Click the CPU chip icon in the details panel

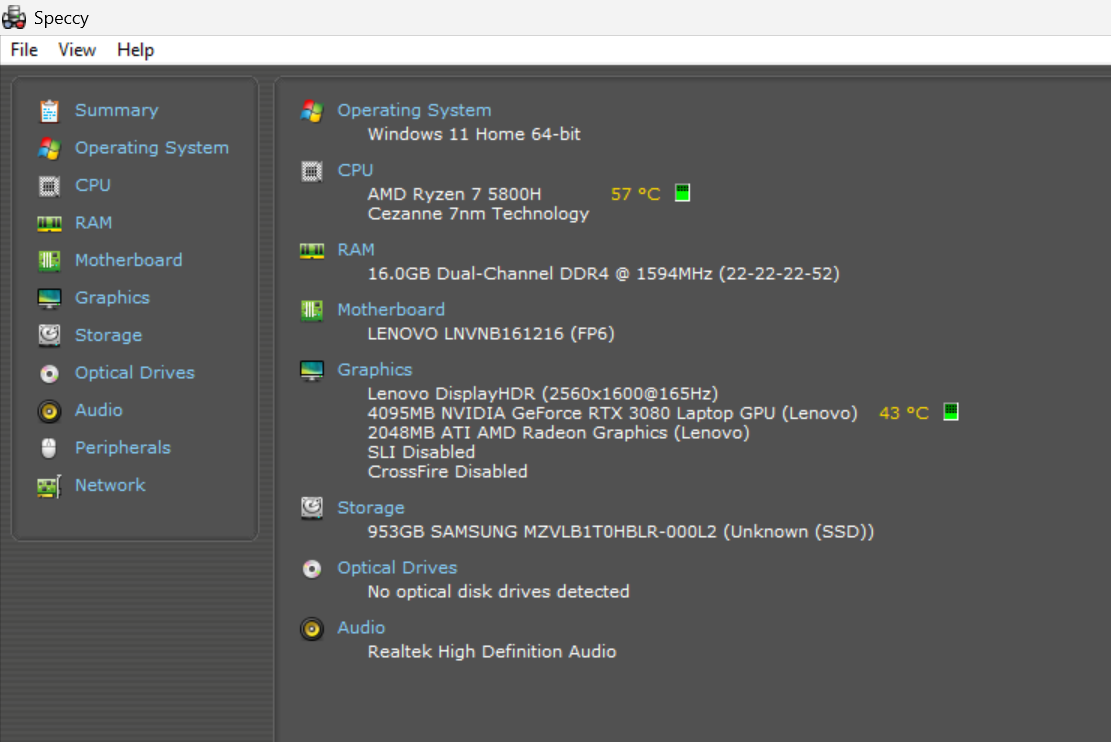pyautogui.click(x=311, y=170)
